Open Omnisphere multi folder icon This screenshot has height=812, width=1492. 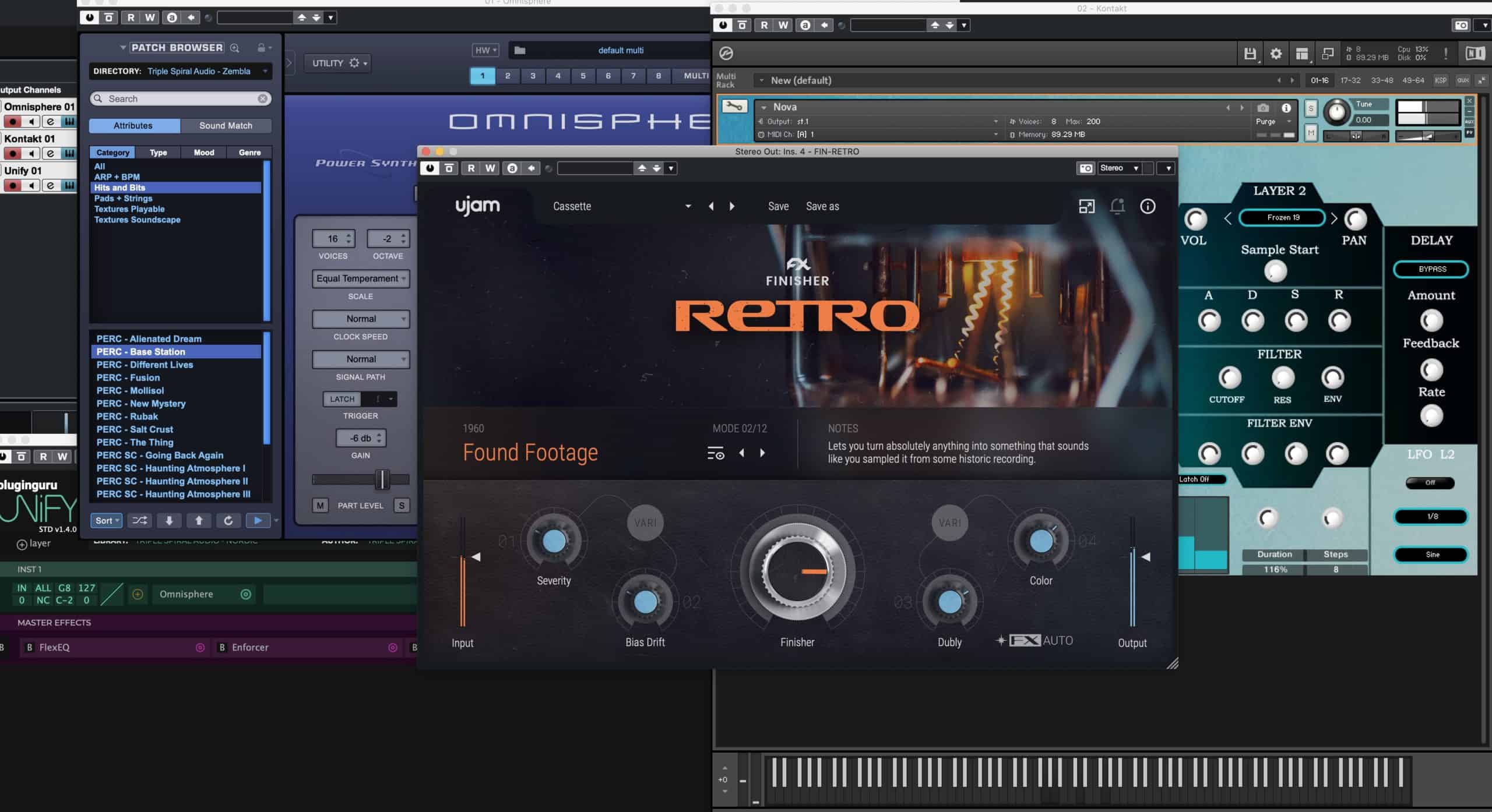coord(520,50)
